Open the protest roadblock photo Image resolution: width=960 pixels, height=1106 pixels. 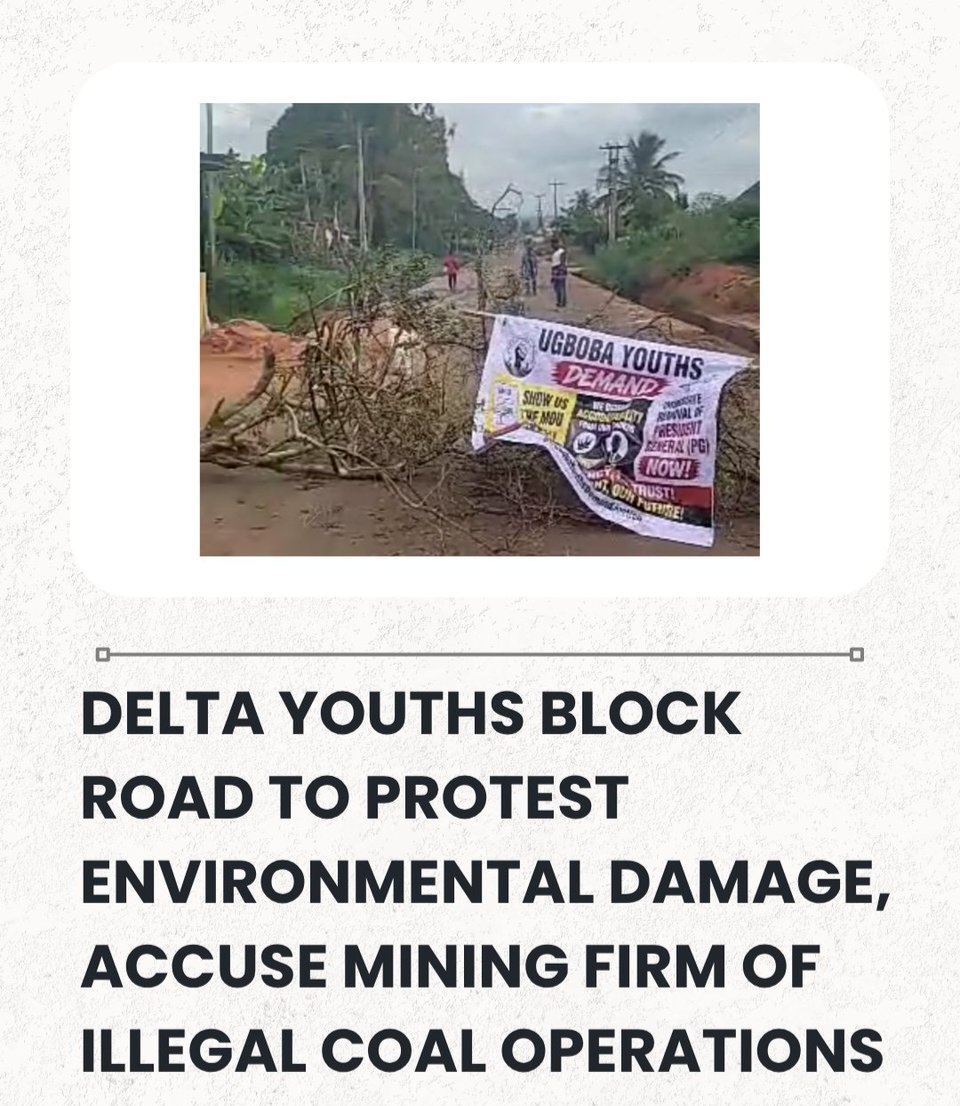480,329
